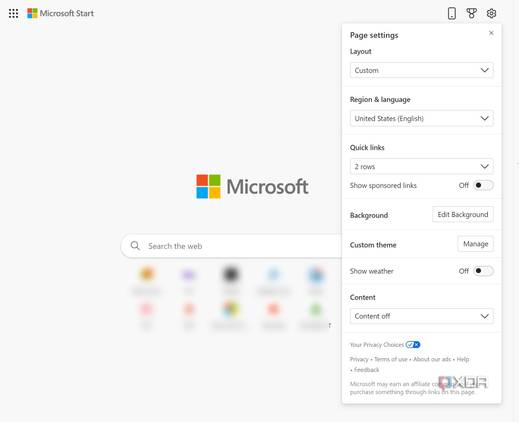Click the central Microsoft logo
The height and width of the screenshot is (422, 519).
pos(252,186)
